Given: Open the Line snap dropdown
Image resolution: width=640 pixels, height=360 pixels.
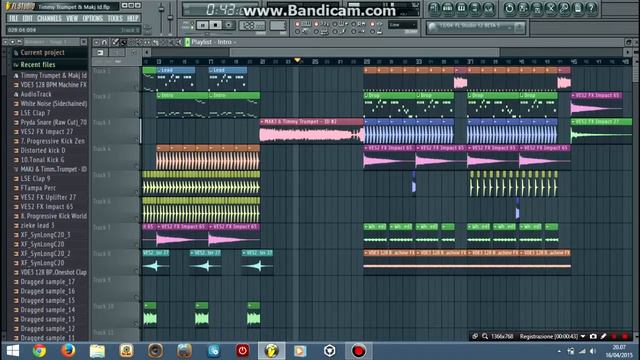Looking at the screenshot, I should (x=402, y=24).
